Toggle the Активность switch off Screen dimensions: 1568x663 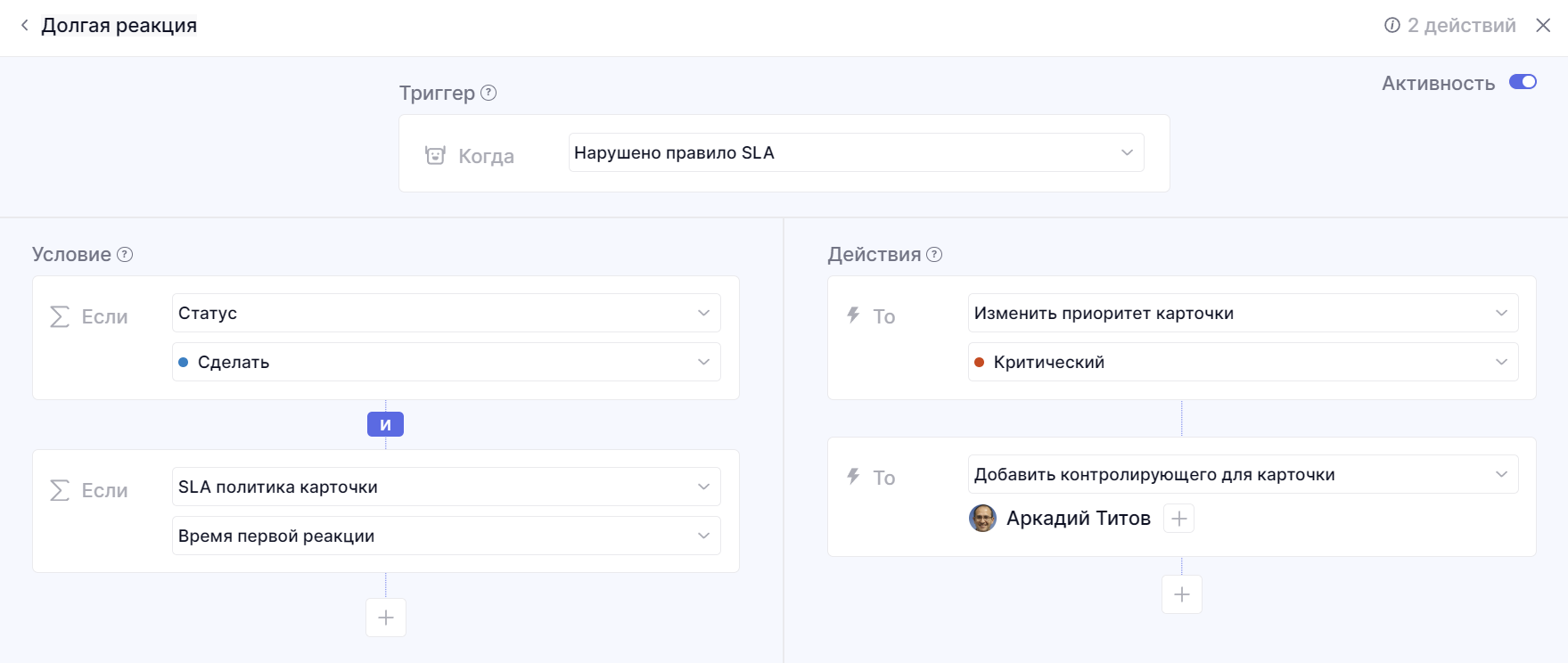1523,82
